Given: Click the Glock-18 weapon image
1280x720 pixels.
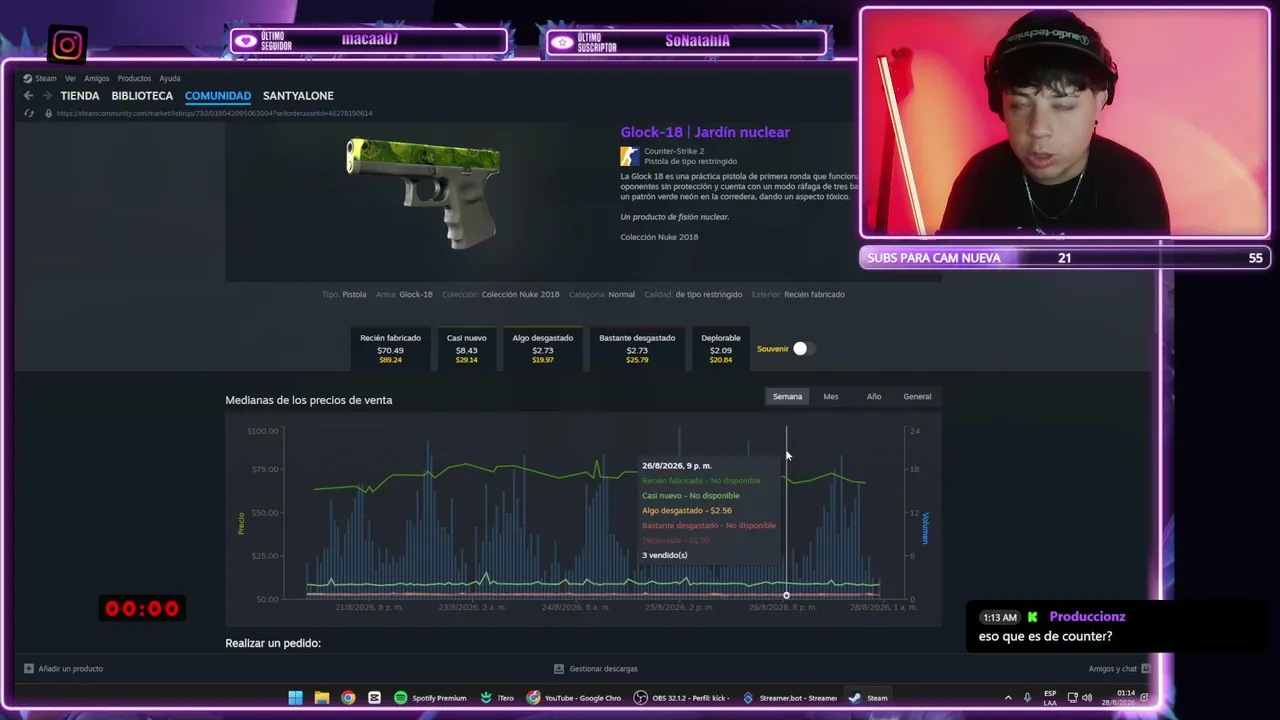Looking at the screenshot, I should pyautogui.click(x=423, y=192).
